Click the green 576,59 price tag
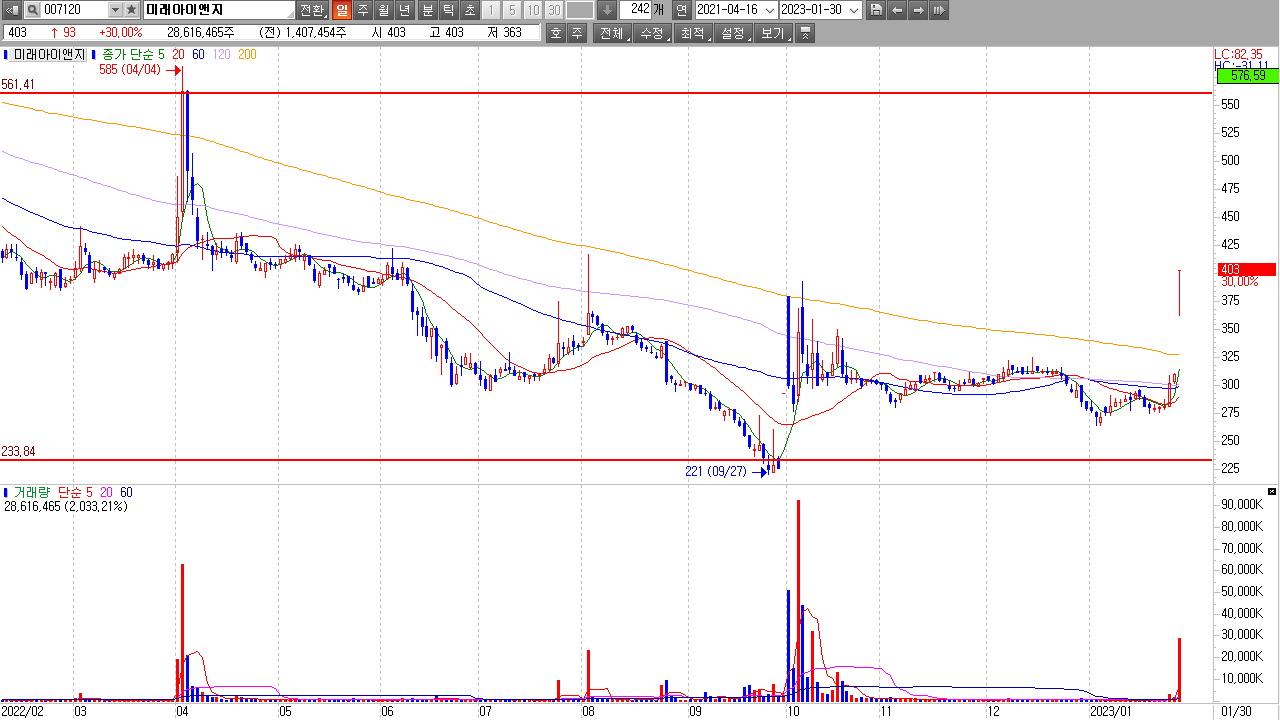Viewport: 1280px width, 720px height. click(x=1246, y=76)
